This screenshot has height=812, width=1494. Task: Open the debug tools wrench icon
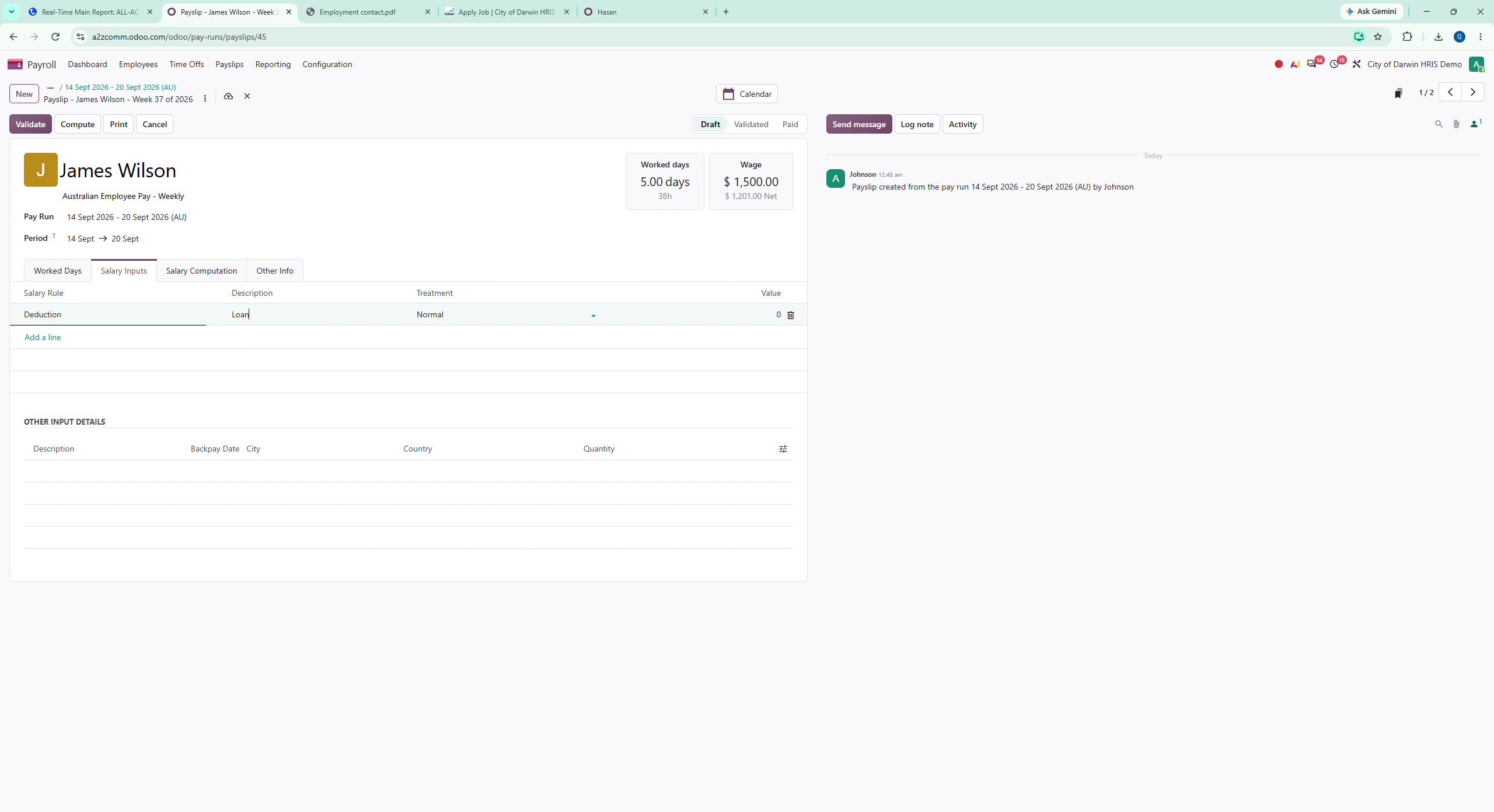pyautogui.click(x=1356, y=64)
